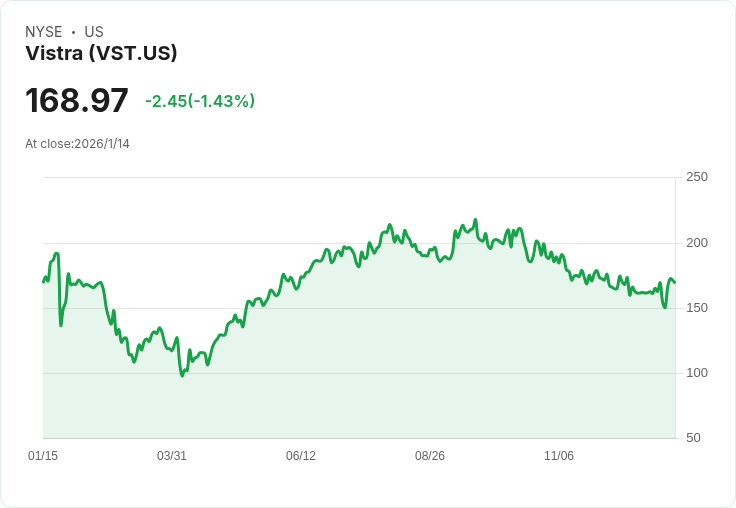736x508 pixels.
Task: Select the 08/26 date on the x-axis
Action: tap(430, 456)
